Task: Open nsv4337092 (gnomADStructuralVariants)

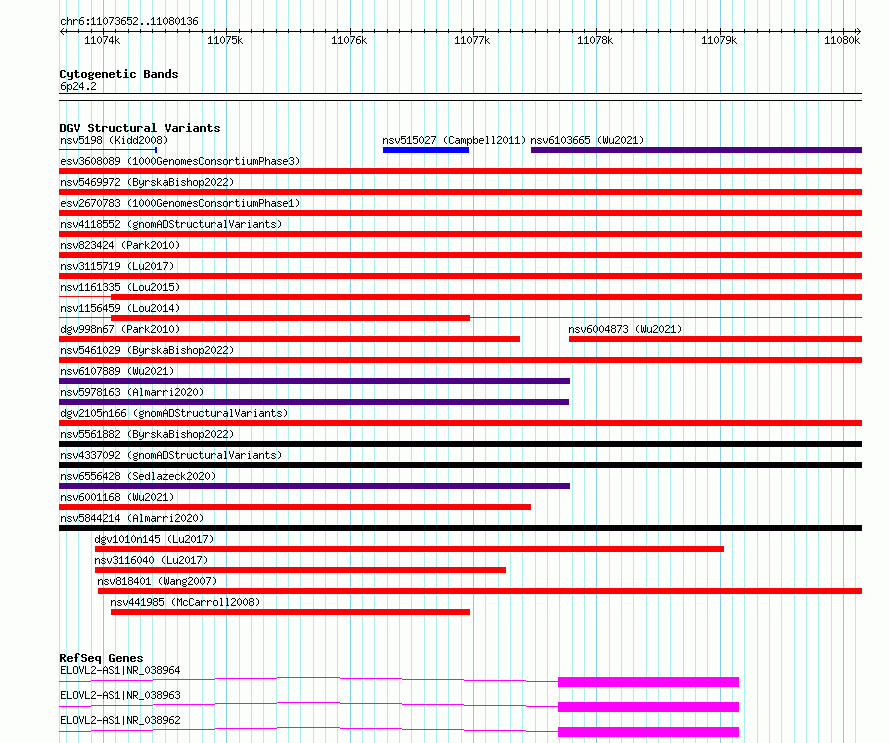Action: (x=171, y=455)
